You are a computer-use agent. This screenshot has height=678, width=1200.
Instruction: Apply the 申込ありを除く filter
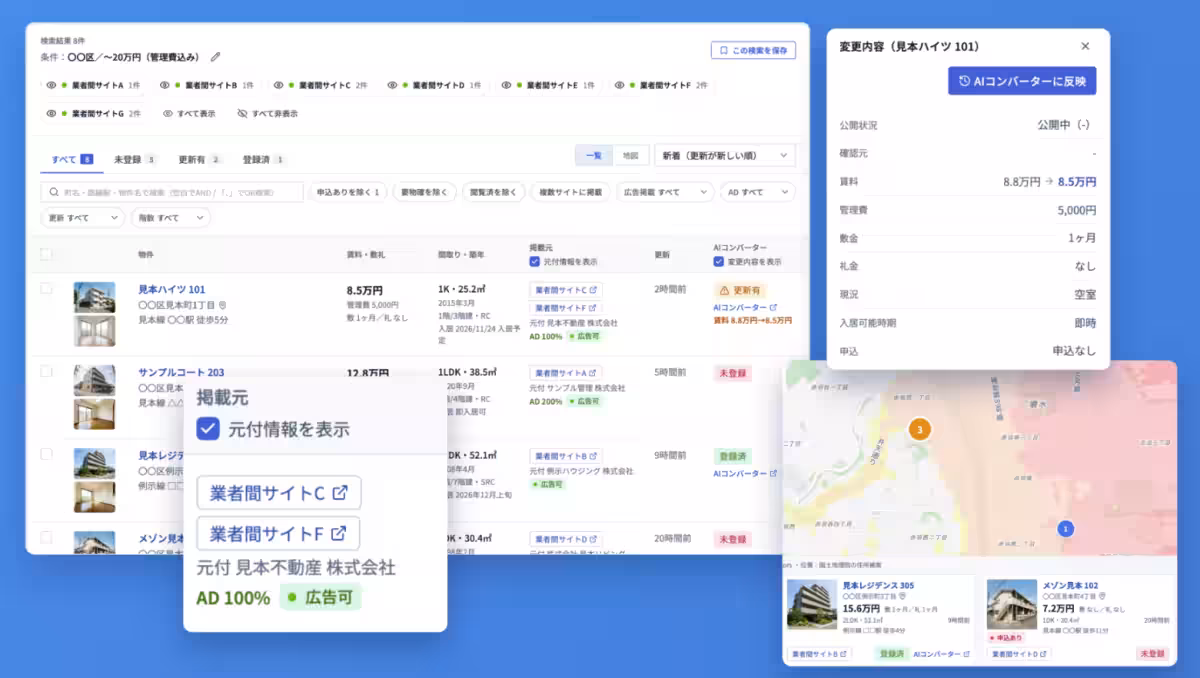pyautogui.click(x=348, y=192)
